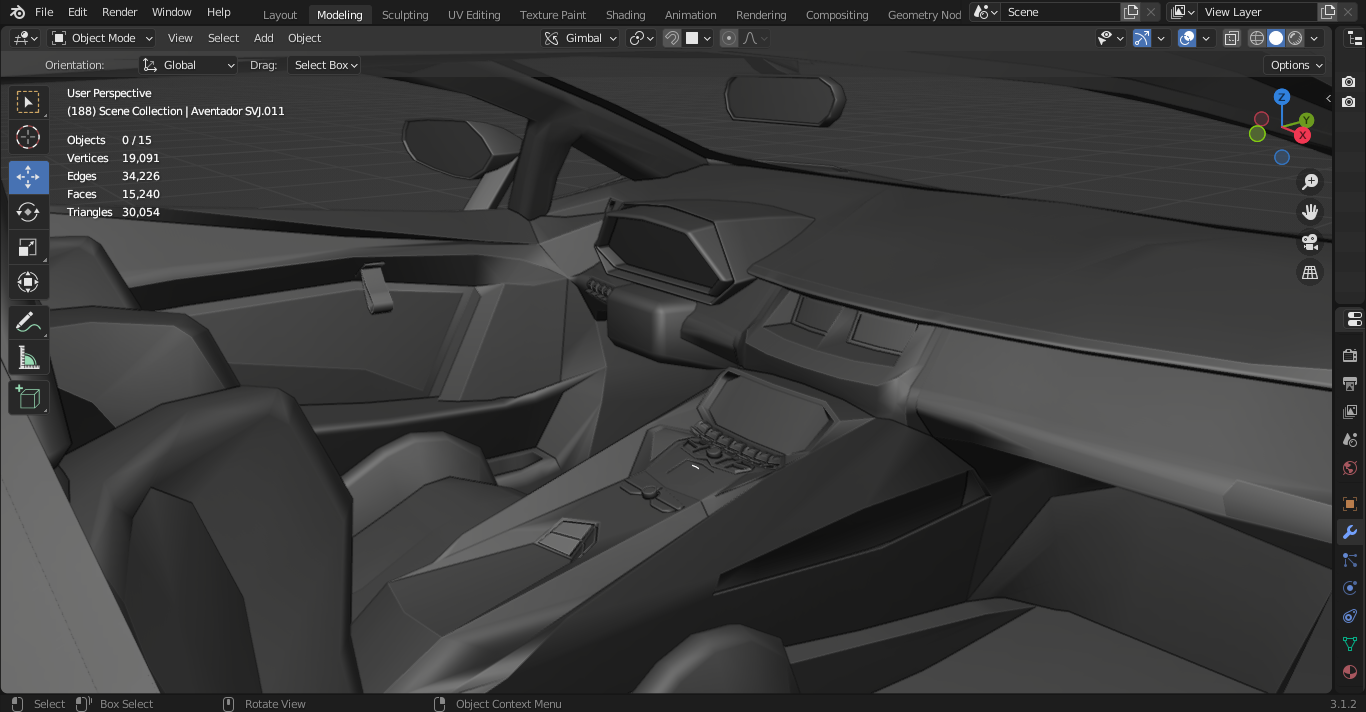The height and width of the screenshot is (712, 1366).
Task: Open the Orientation Global dropdown
Action: point(188,65)
